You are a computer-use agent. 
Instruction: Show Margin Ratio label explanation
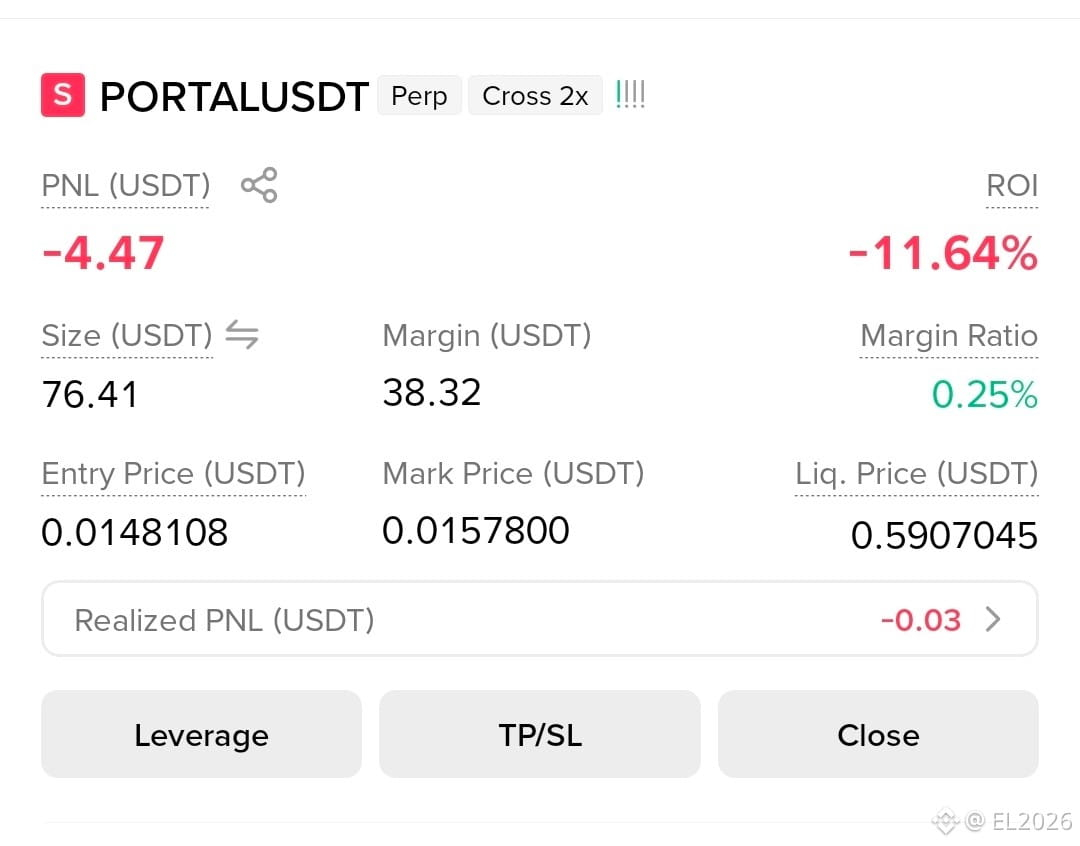coord(948,336)
